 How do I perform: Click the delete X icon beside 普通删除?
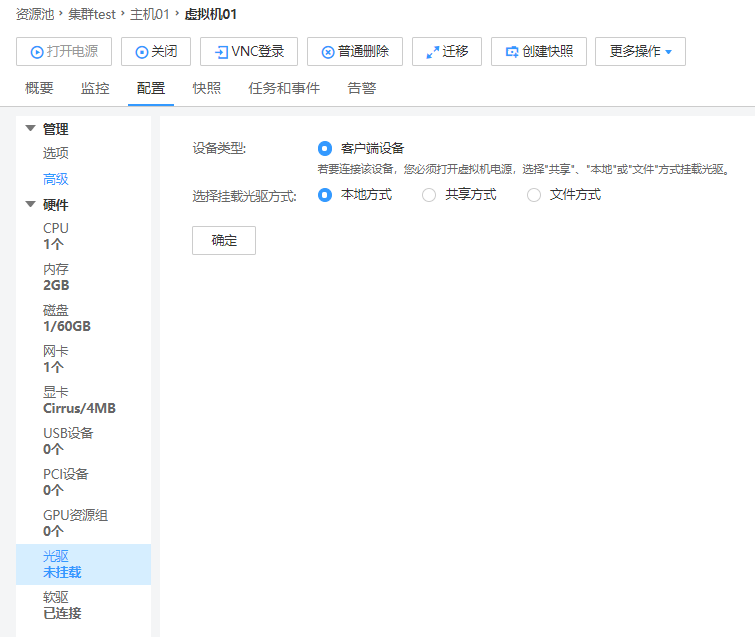coord(328,52)
